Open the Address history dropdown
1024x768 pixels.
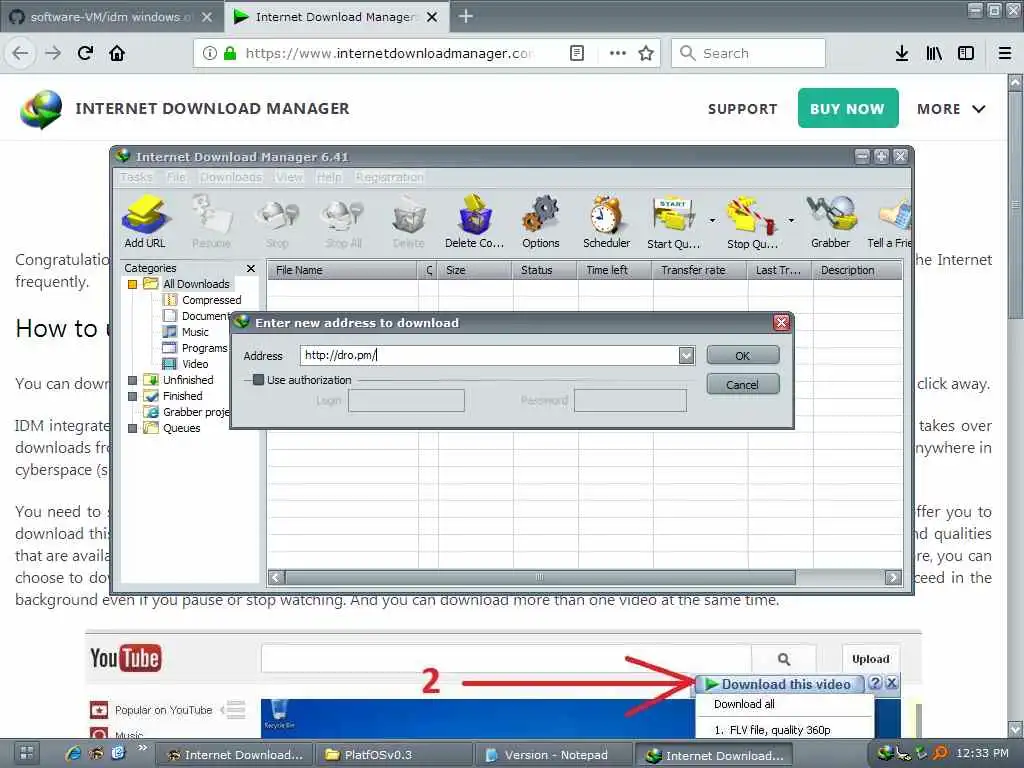686,355
